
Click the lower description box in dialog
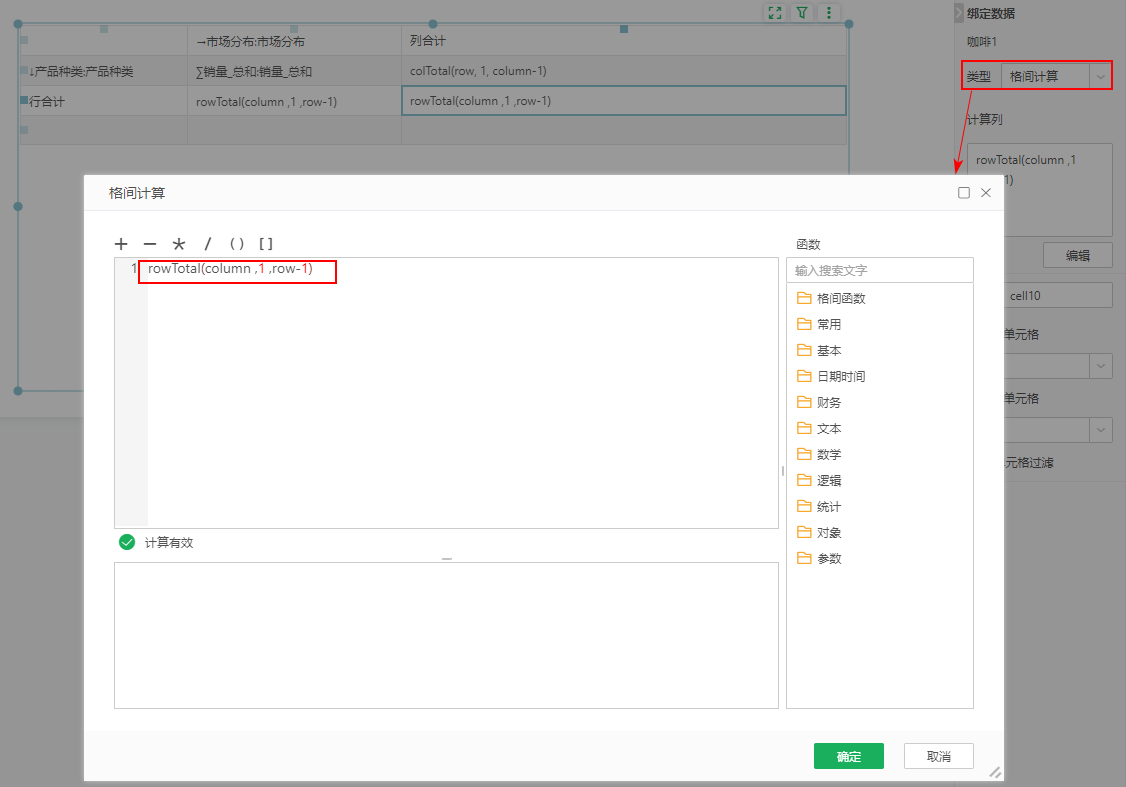446,635
